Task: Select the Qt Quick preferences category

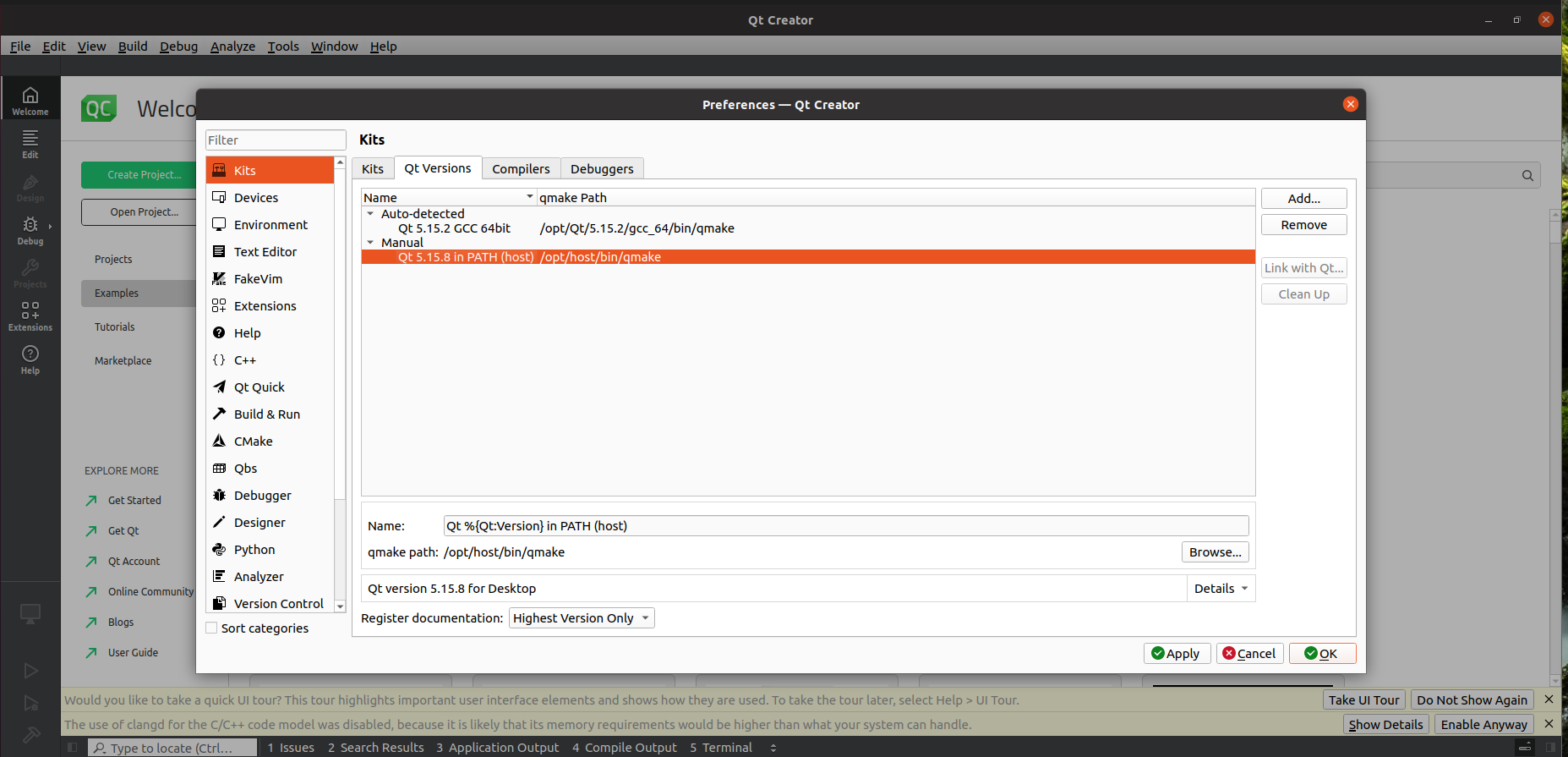Action: pyautogui.click(x=259, y=387)
